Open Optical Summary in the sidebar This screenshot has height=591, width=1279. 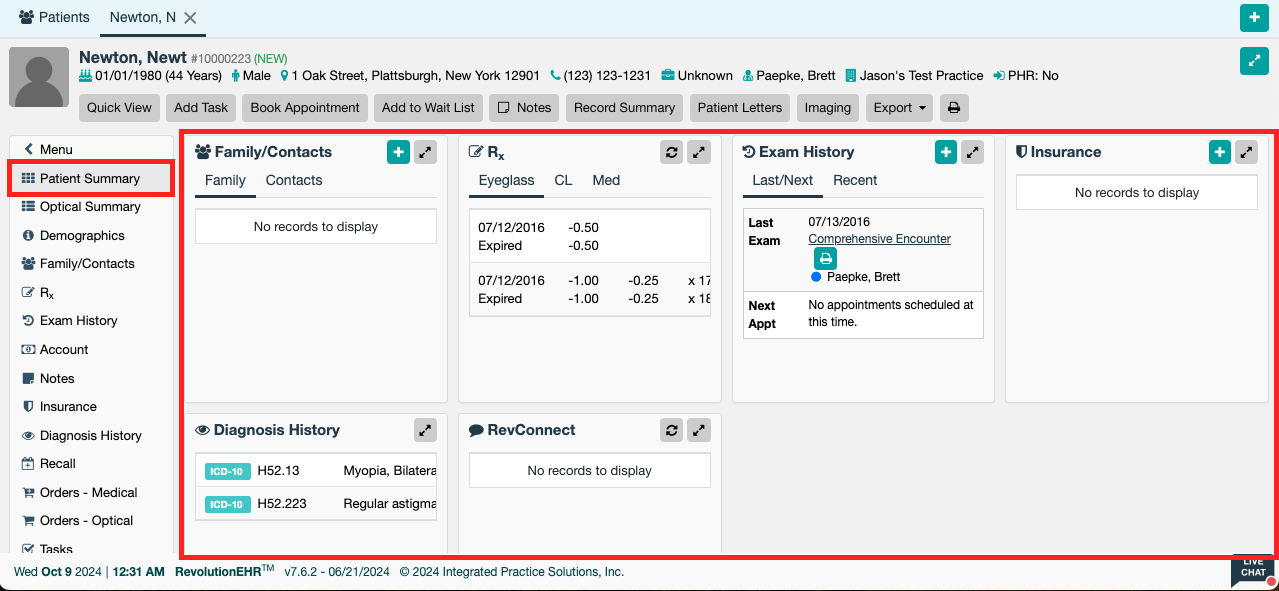click(x=90, y=207)
